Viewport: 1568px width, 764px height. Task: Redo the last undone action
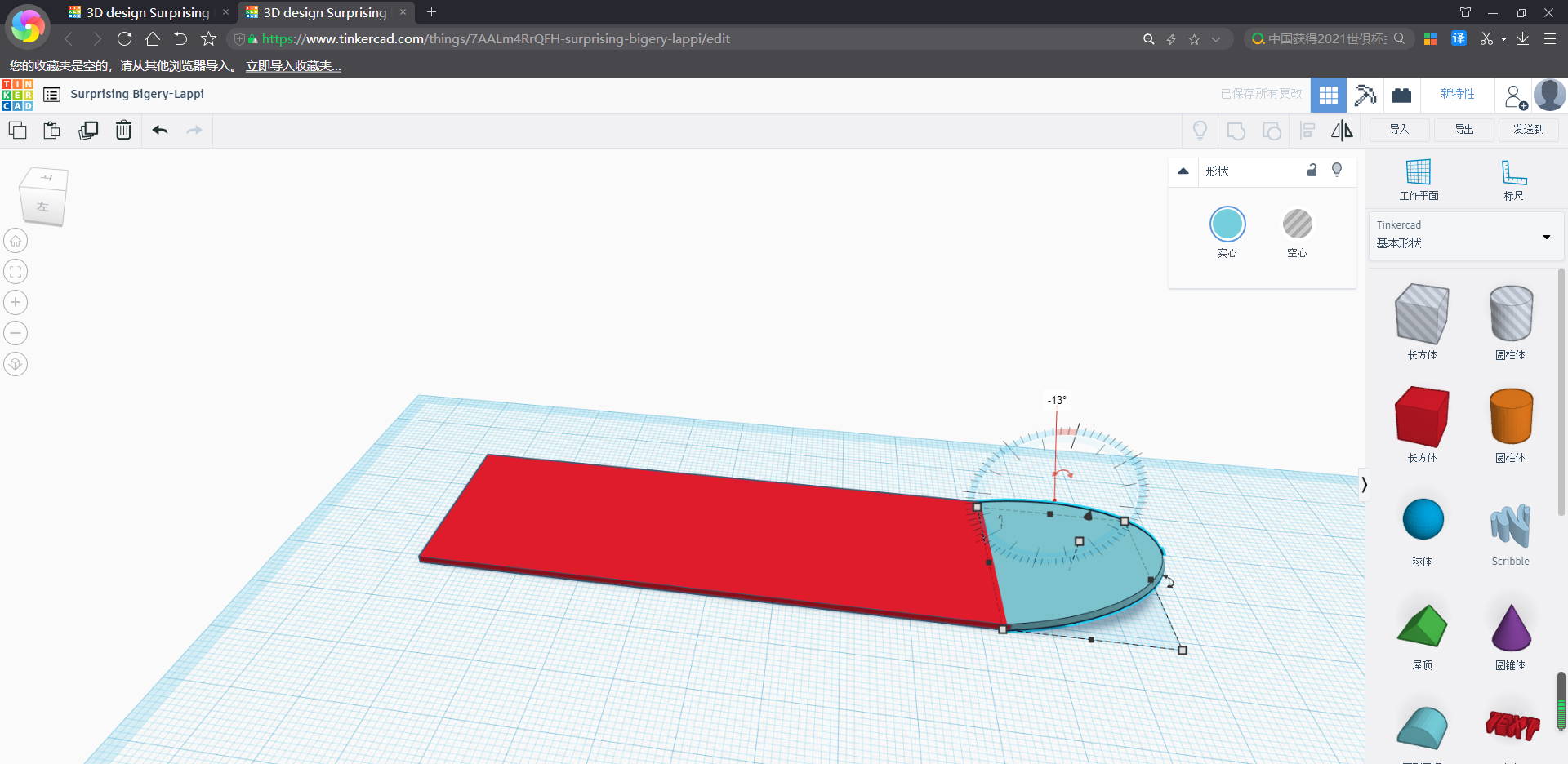click(x=194, y=131)
